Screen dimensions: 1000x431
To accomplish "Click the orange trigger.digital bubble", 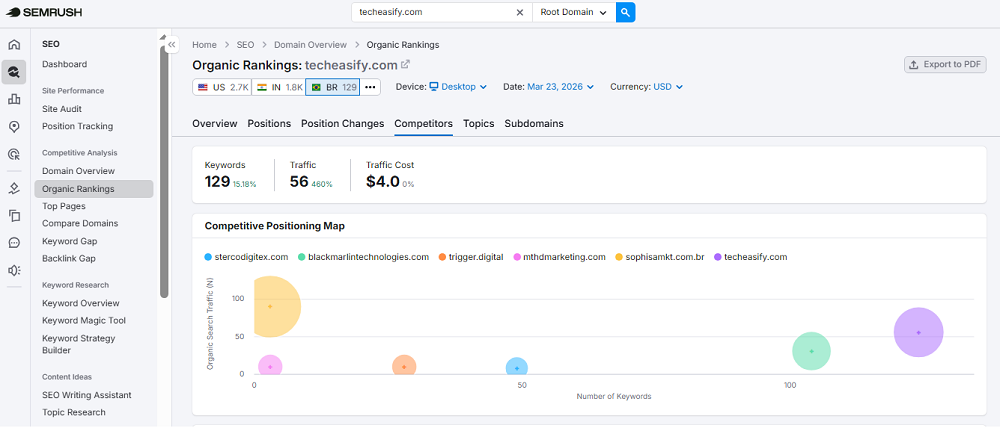I will [404, 367].
